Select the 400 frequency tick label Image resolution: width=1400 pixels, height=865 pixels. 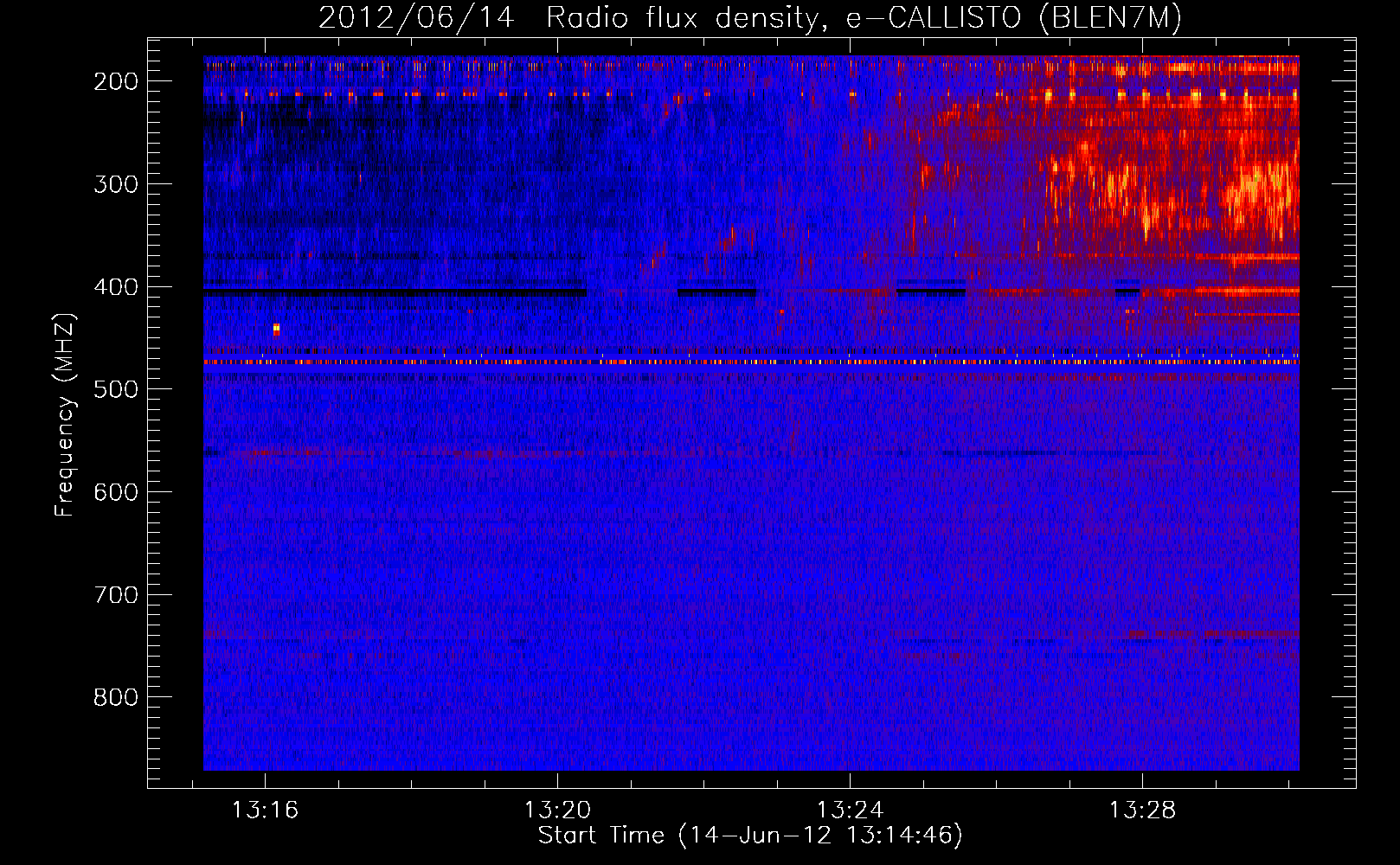point(116,287)
